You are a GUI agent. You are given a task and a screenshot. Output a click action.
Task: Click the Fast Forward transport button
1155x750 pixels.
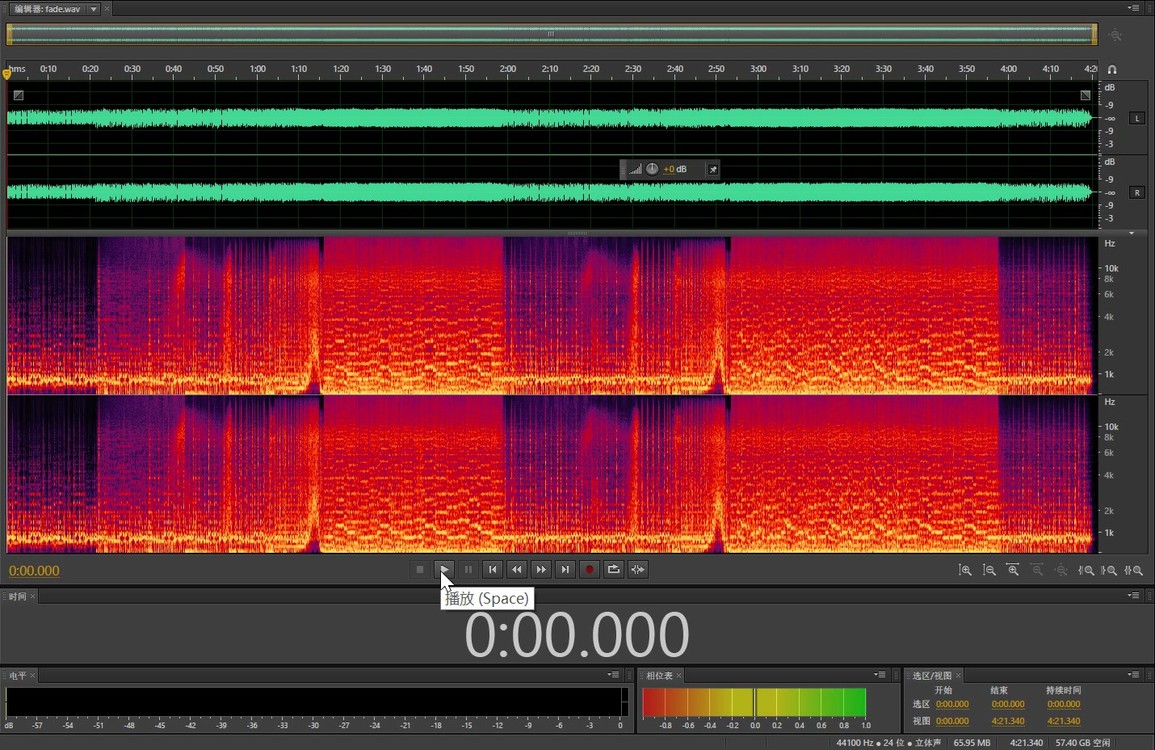[541, 569]
